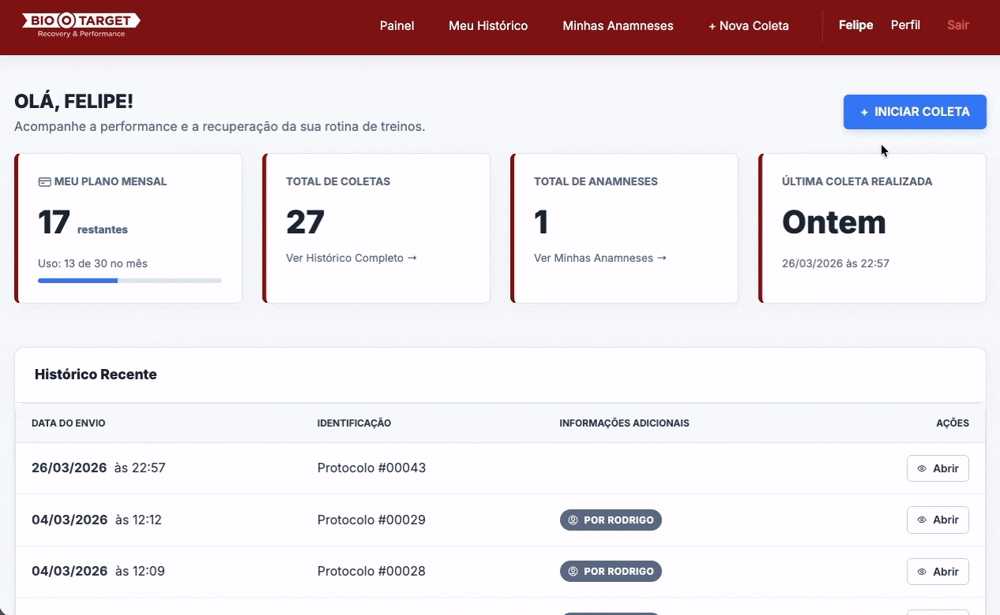Follow the Ver Histórico Completo link
1000x615 pixels.
coord(351,258)
